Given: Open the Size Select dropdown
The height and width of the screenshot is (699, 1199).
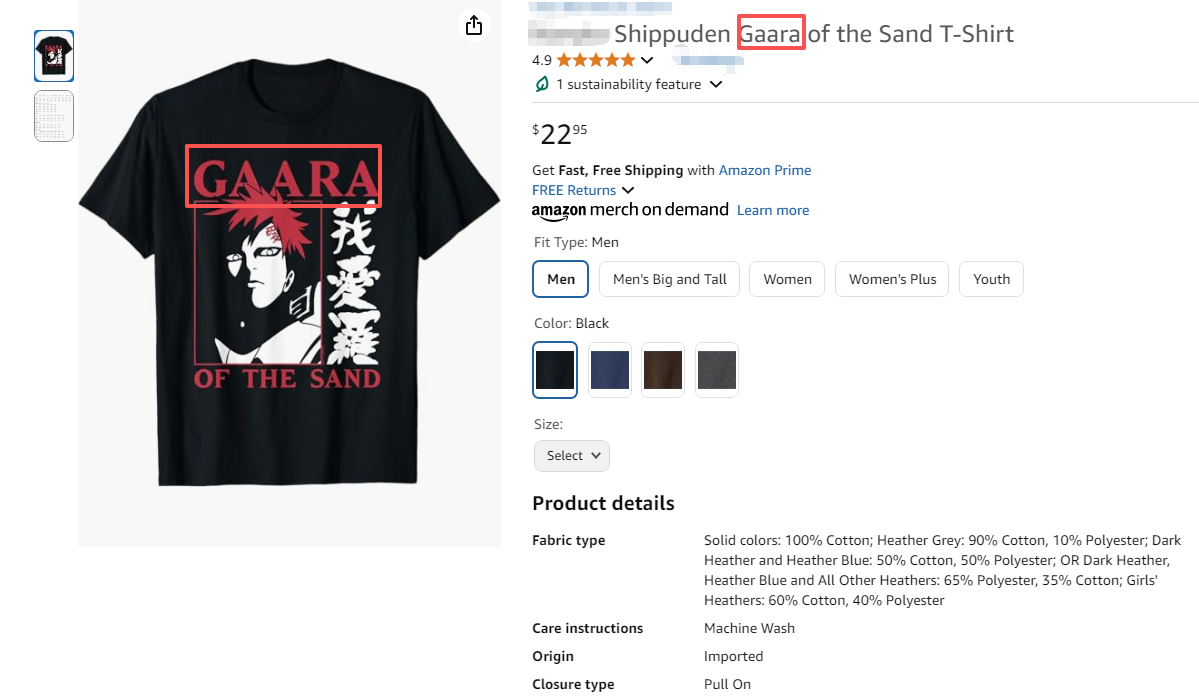Looking at the screenshot, I should (x=572, y=455).
